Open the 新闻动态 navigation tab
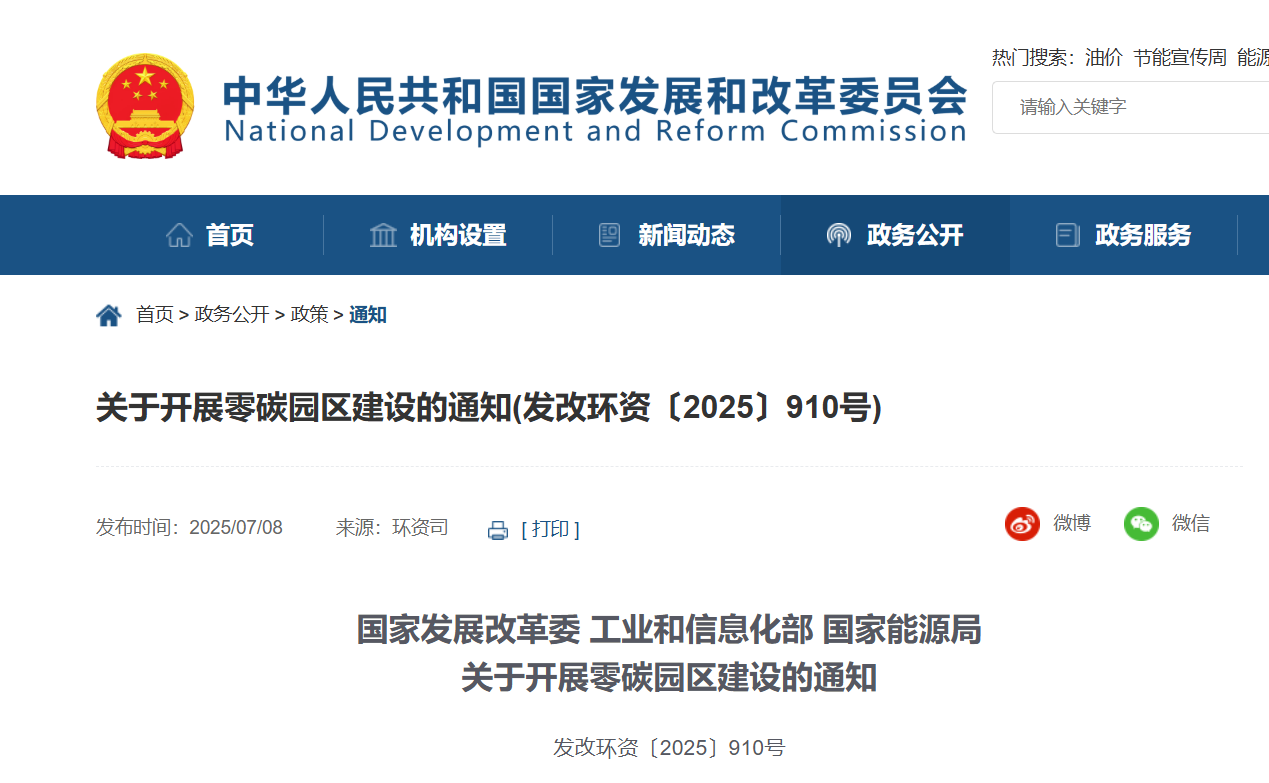 pyautogui.click(x=667, y=235)
